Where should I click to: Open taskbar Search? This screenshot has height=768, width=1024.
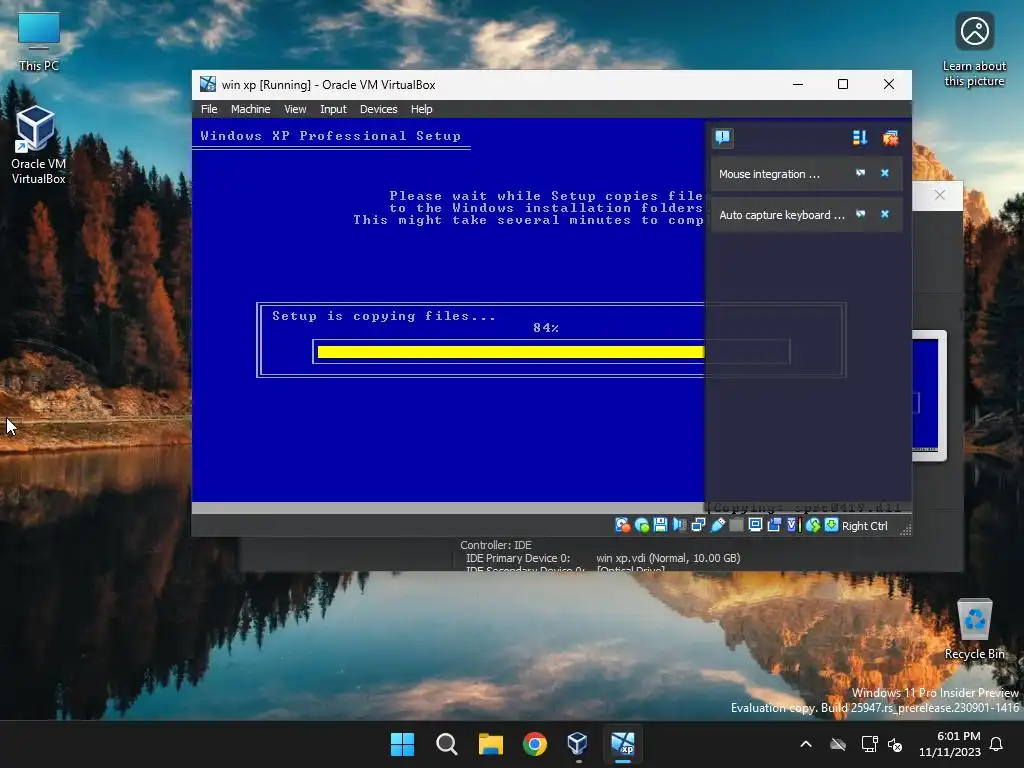tap(446, 744)
